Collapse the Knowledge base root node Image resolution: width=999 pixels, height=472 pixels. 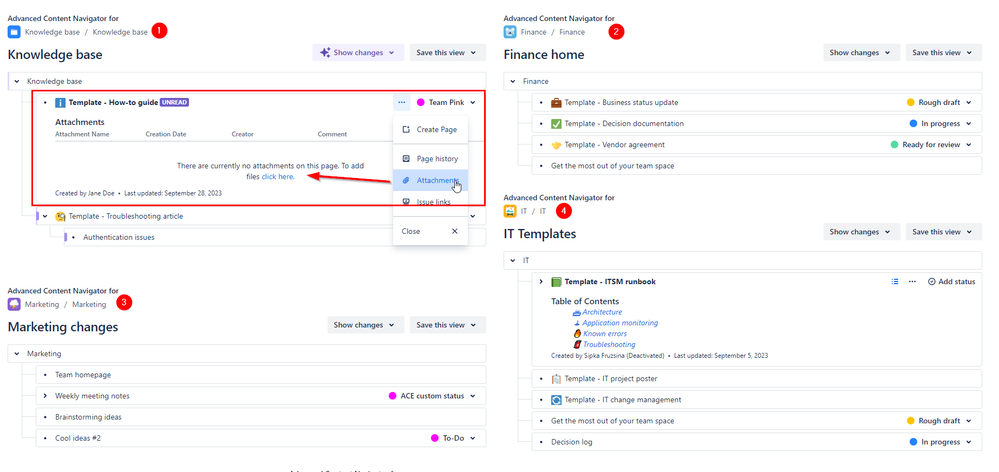[x=17, y=82]
